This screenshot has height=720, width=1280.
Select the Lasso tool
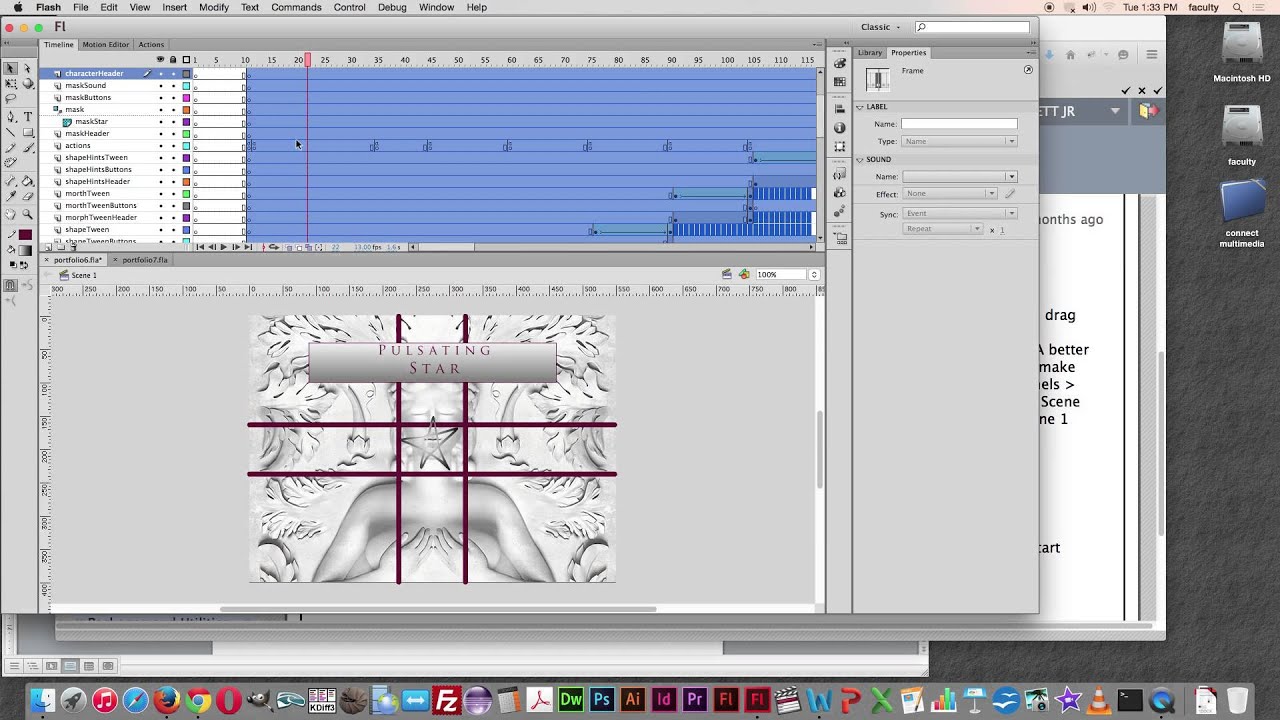11,98
